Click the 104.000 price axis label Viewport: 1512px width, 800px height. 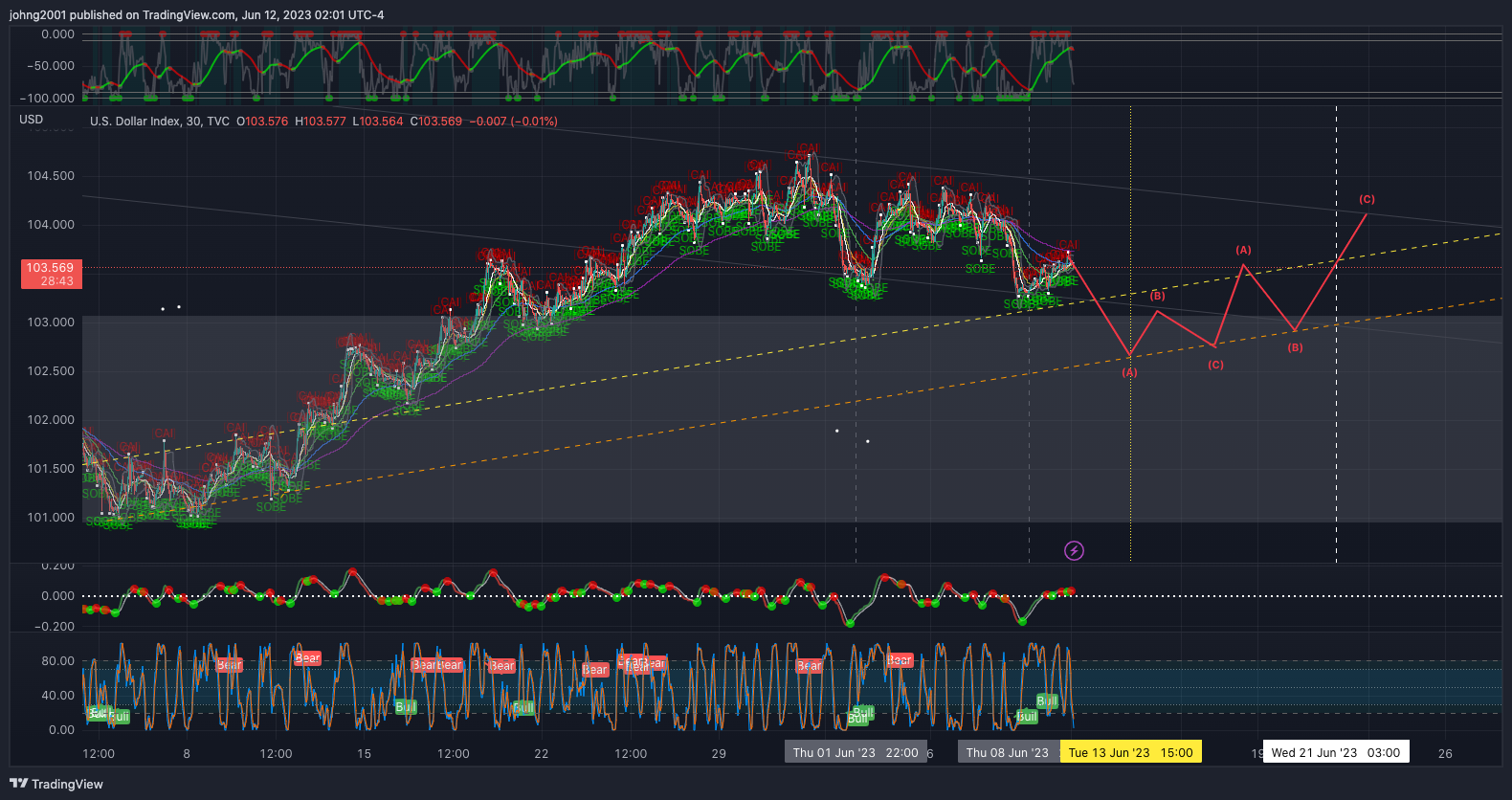point(51,225)
